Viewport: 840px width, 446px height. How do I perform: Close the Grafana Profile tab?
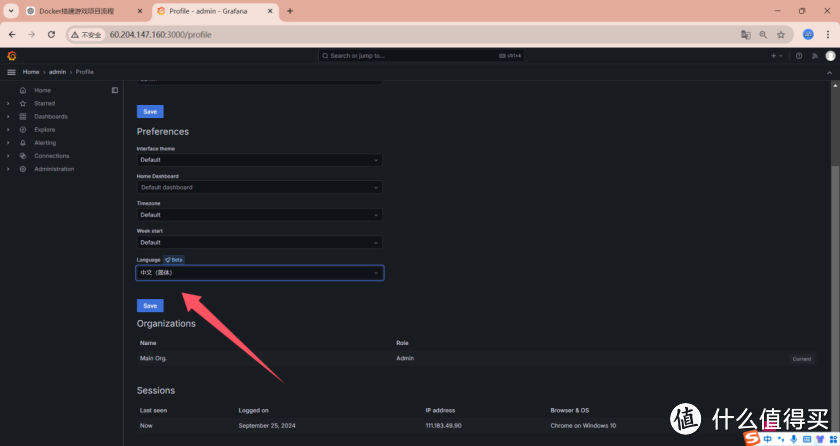270,11
